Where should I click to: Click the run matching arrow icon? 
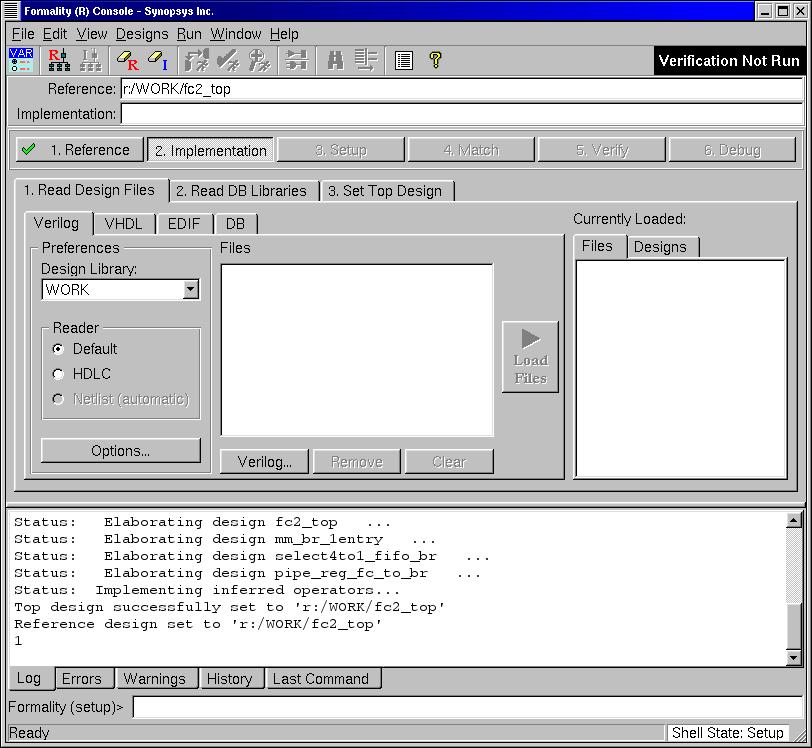(x=197, y=60)
